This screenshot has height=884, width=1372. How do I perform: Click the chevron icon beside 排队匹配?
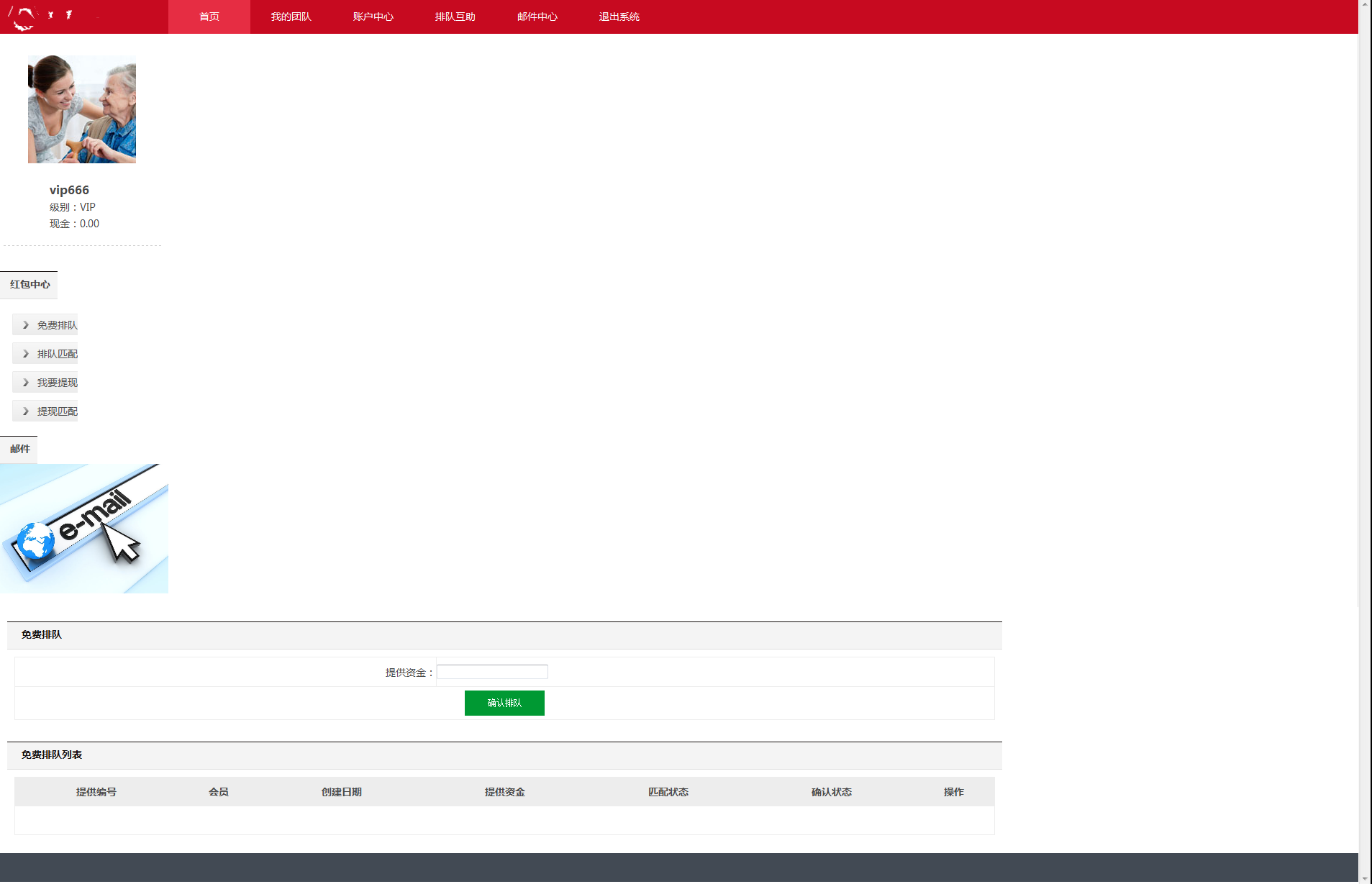click(26, 354)
